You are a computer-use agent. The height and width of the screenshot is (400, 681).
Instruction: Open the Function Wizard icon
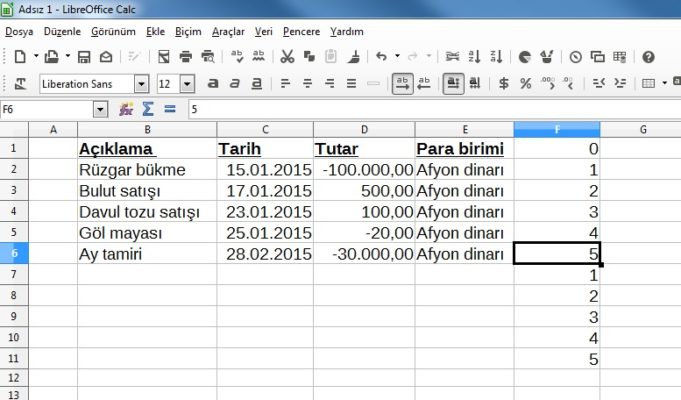pyautogui.click(x=126, y=108)
